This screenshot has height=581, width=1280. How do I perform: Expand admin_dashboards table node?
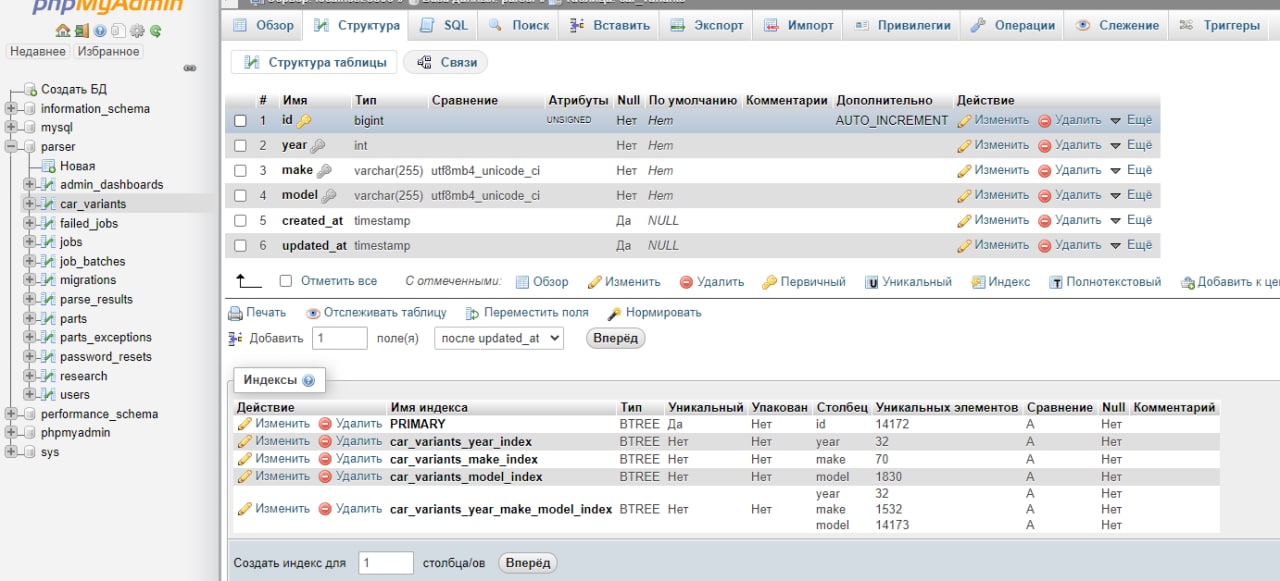click(30, 185)
